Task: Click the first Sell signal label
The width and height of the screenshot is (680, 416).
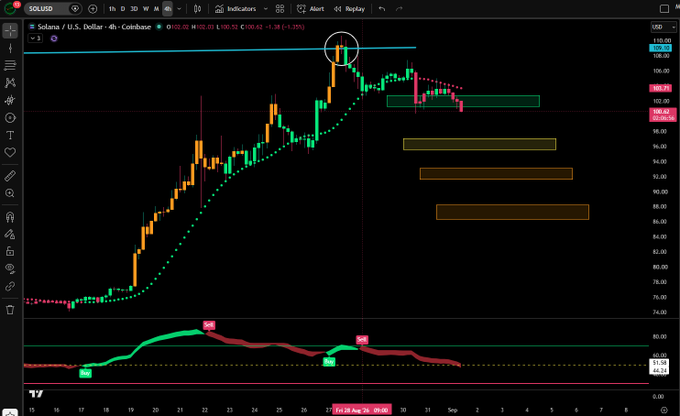Action: click(209, 325)
